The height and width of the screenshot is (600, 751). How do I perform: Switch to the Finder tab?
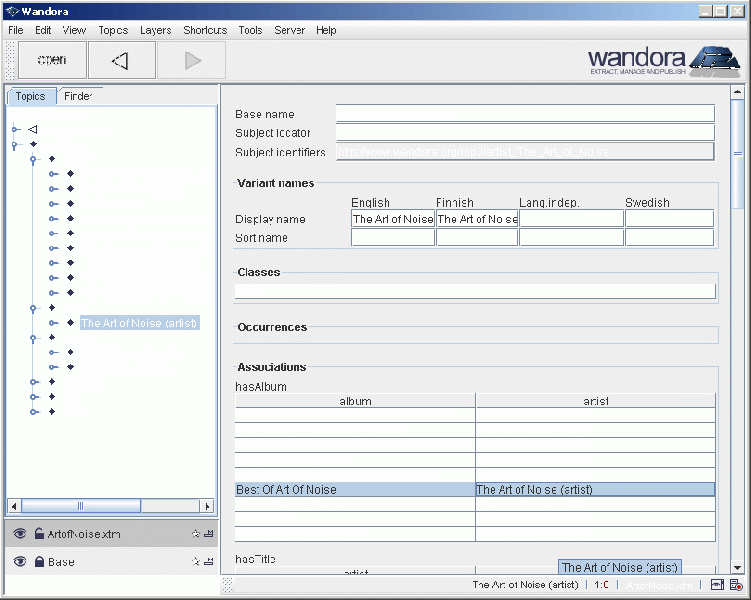(78, 96)
